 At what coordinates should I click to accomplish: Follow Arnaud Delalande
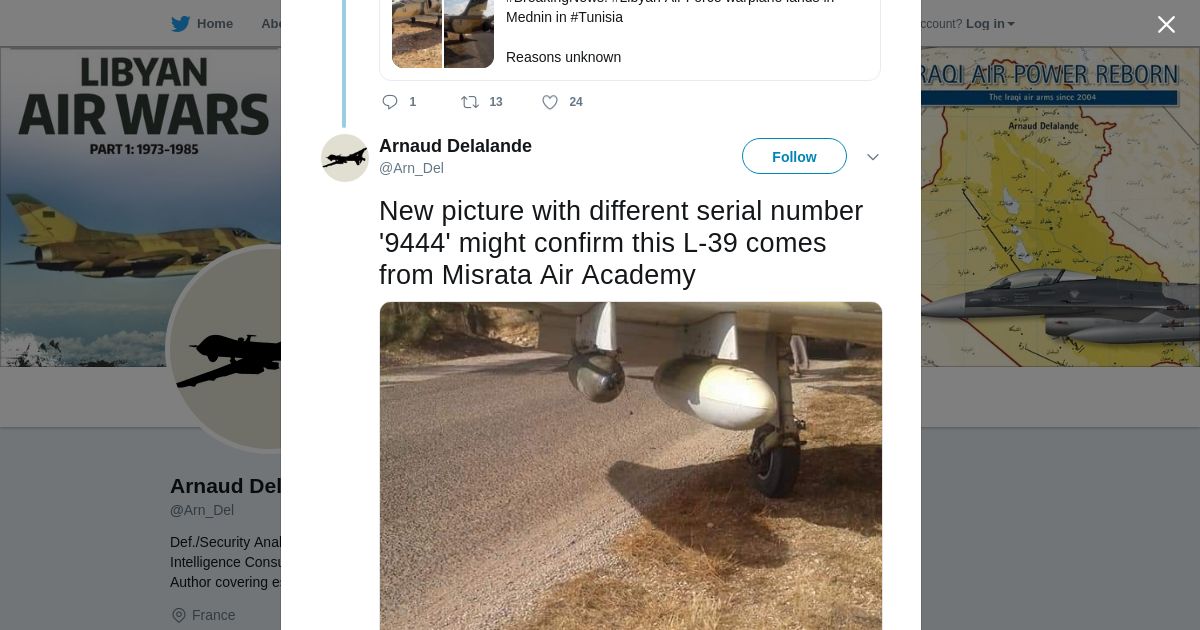pos(794,156)
